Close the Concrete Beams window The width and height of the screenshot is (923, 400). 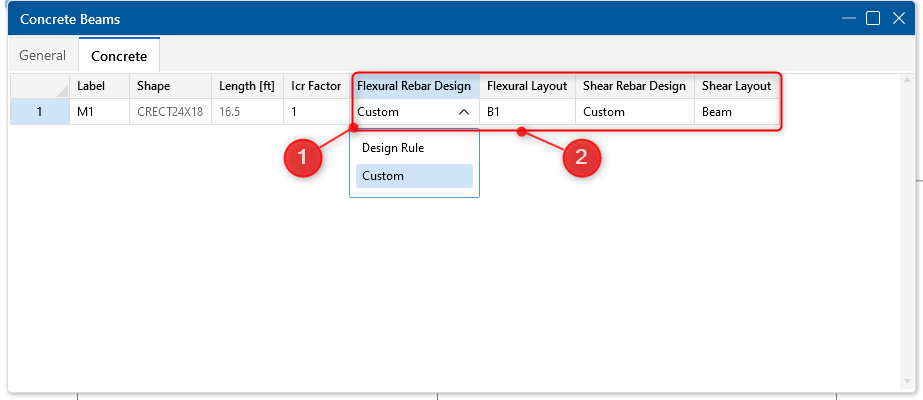(897, 18)
